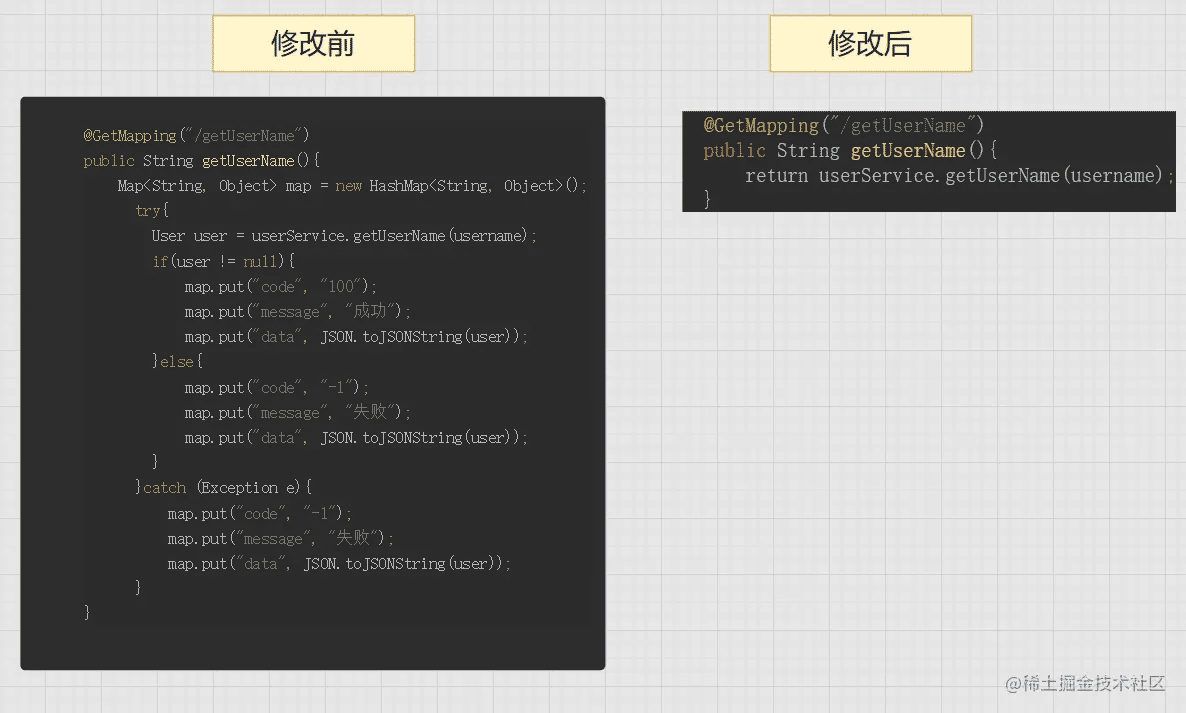
Task: Click the }catch (Exception e){ line
Action: 224,488
